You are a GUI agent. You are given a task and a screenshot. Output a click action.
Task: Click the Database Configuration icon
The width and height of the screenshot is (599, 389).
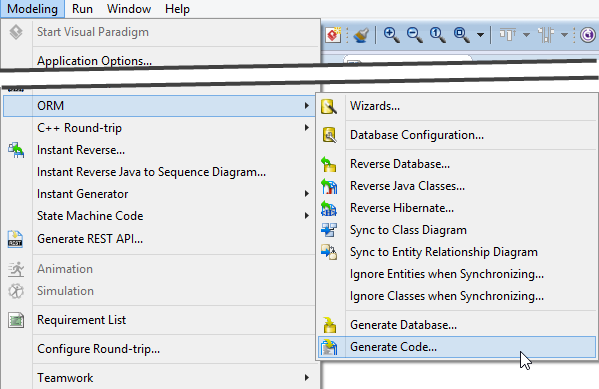tap(329, 135)
